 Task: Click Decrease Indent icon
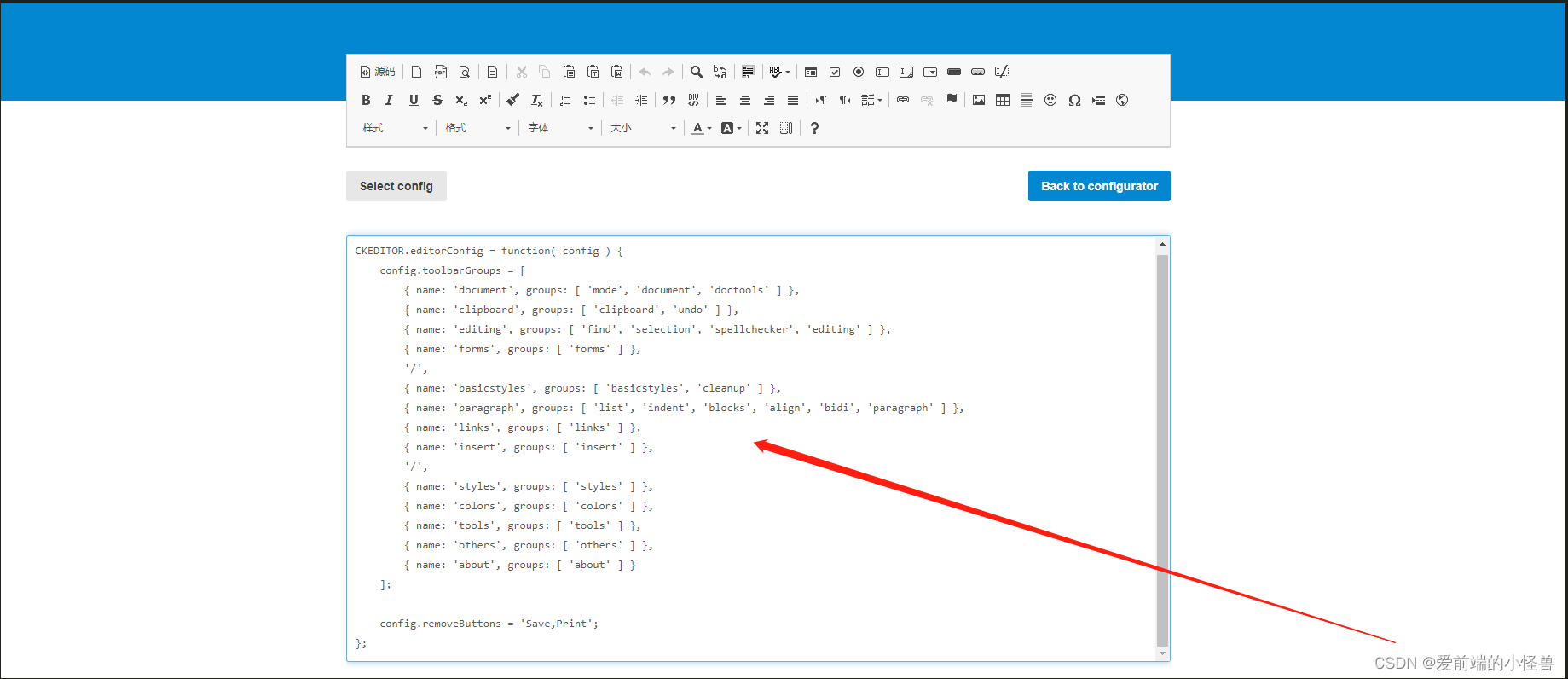[x=617, y=100]
